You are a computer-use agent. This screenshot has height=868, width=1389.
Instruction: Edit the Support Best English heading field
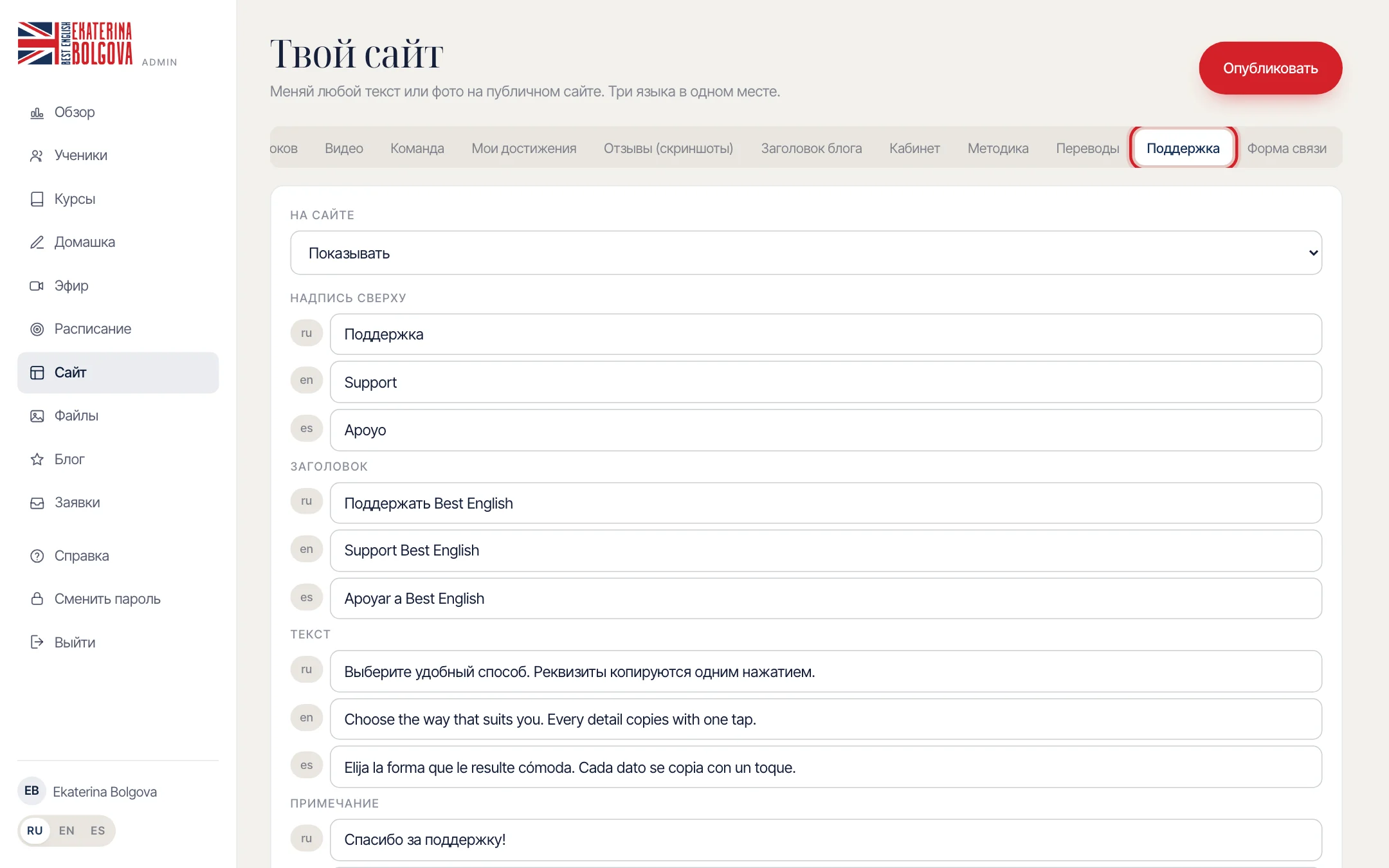pos(826,550)
